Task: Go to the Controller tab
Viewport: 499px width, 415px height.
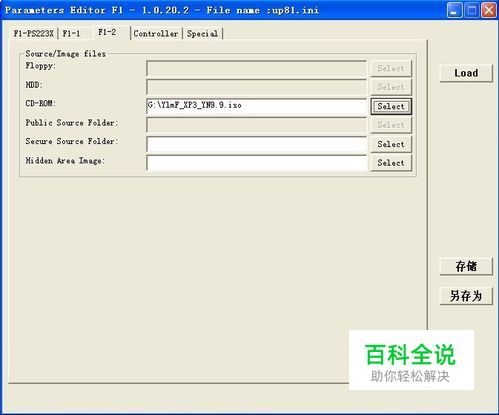Action: (156, 34)
